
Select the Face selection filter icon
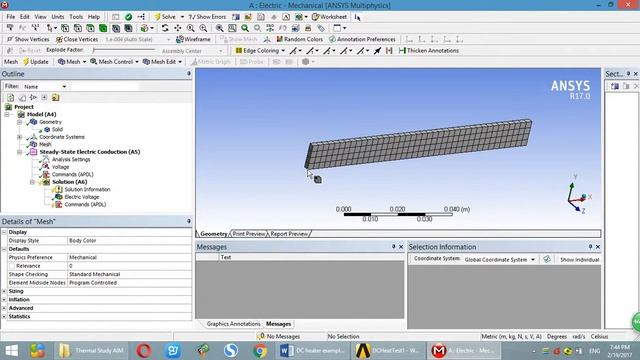(x=90, y=28)
